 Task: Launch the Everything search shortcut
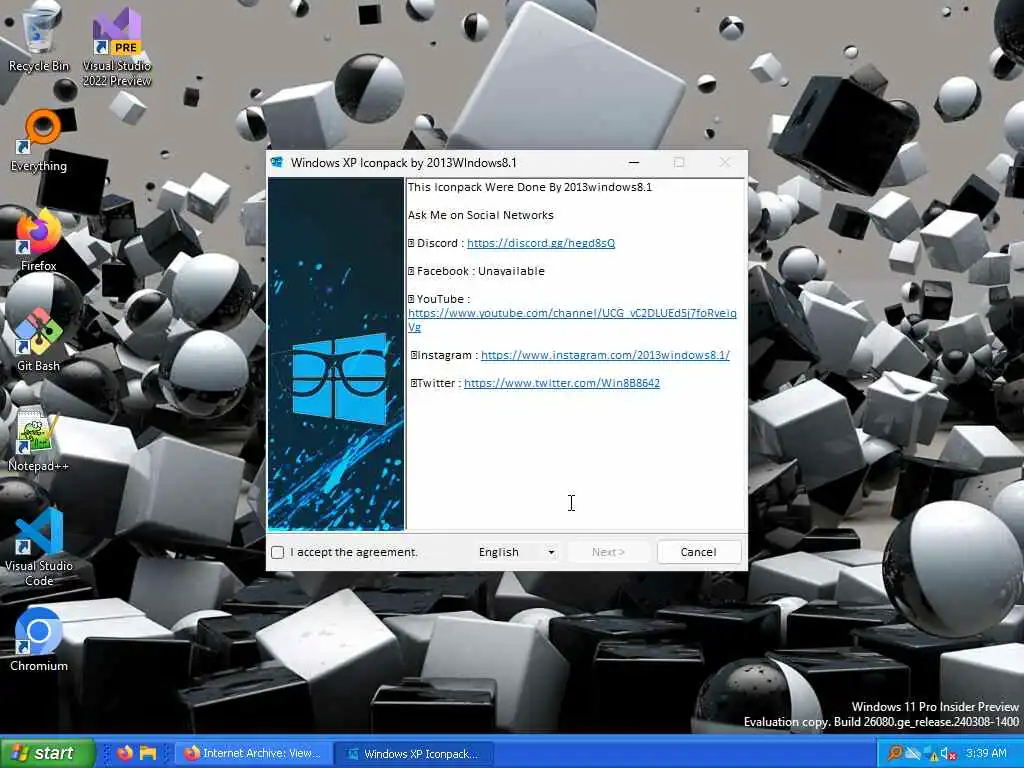click(39, 140)
